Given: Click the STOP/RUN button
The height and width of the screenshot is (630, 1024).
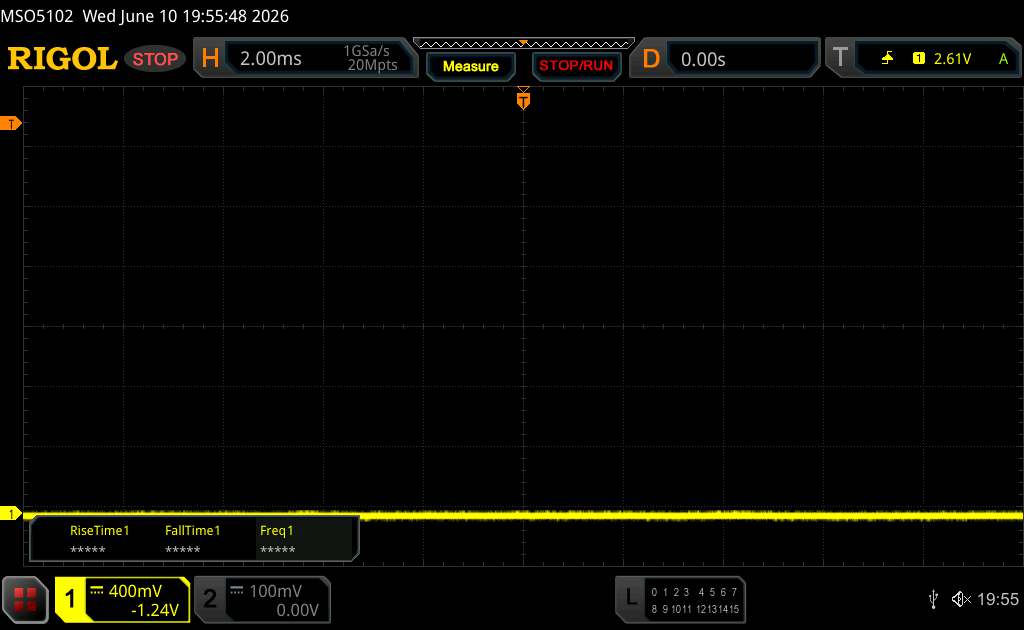Looking at the screenshot, I should 576,65.
